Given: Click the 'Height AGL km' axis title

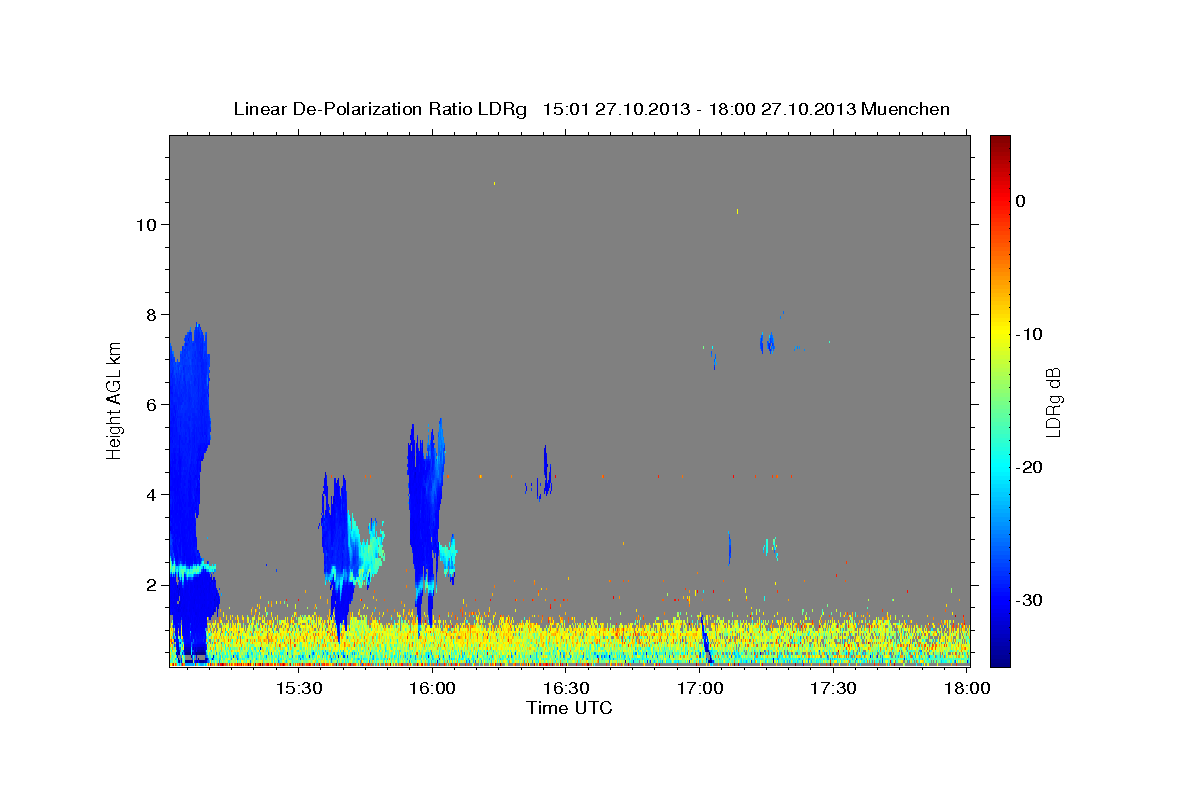Looking at the screenshot, I should click(x=115, y=400).
